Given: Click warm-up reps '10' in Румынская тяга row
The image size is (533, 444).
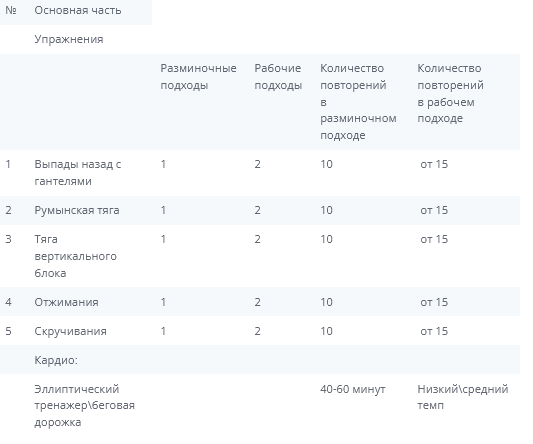Looking at the screenshot, I should coord(326,210).
